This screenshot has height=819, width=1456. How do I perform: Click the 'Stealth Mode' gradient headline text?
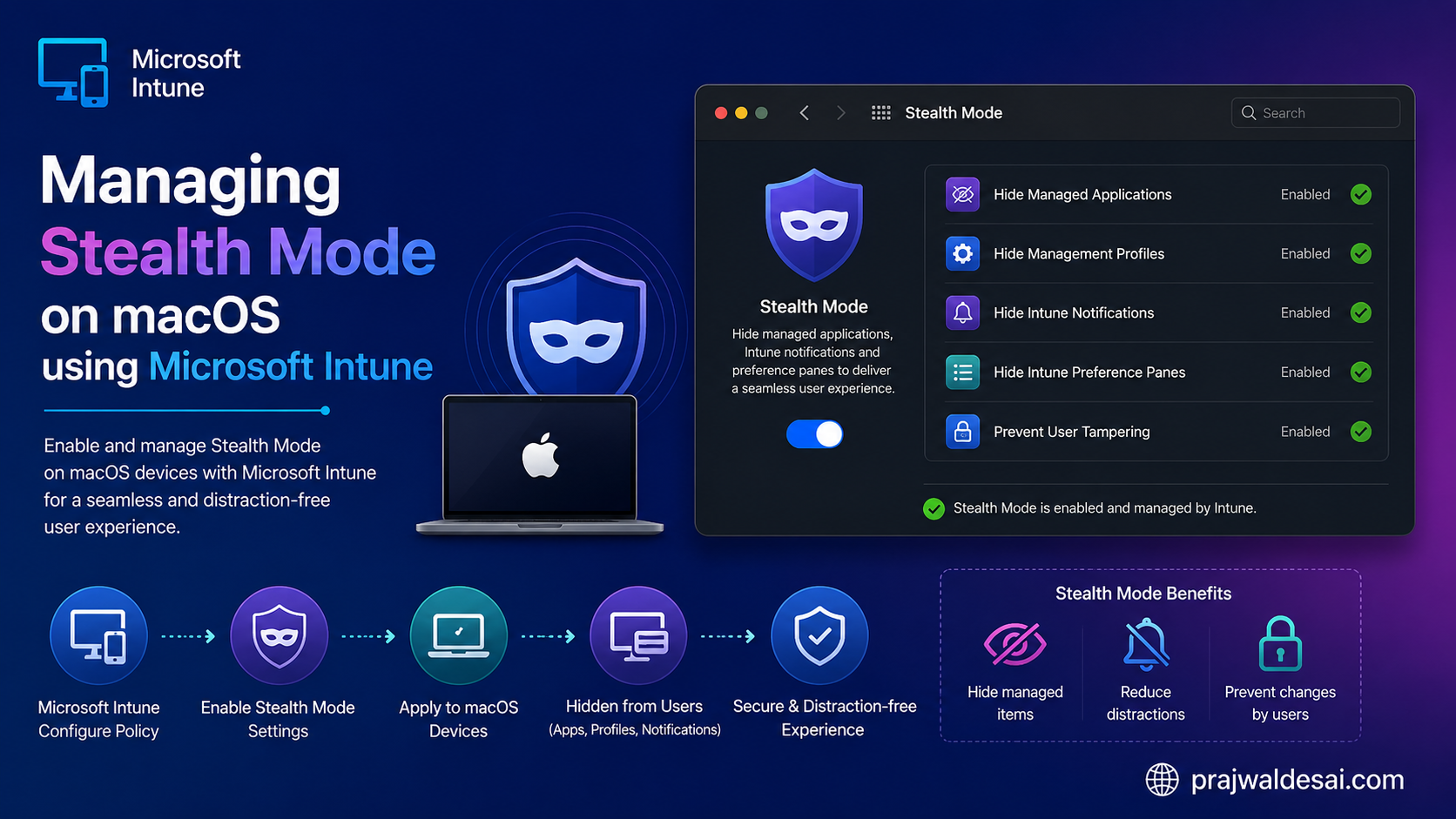[238, 252]
